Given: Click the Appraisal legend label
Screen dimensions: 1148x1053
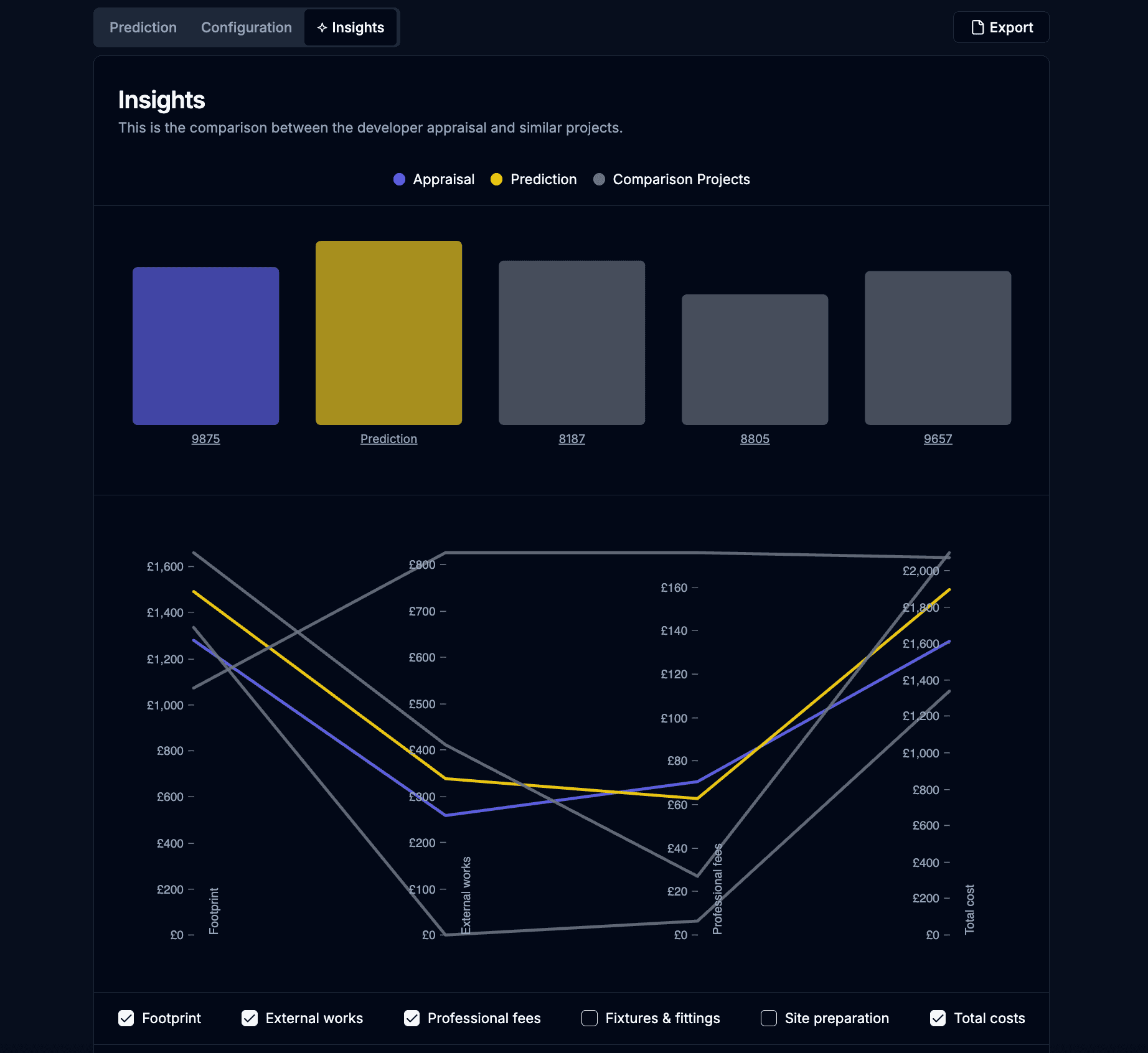Looking at the screenshot, I should tap(444, 179).
